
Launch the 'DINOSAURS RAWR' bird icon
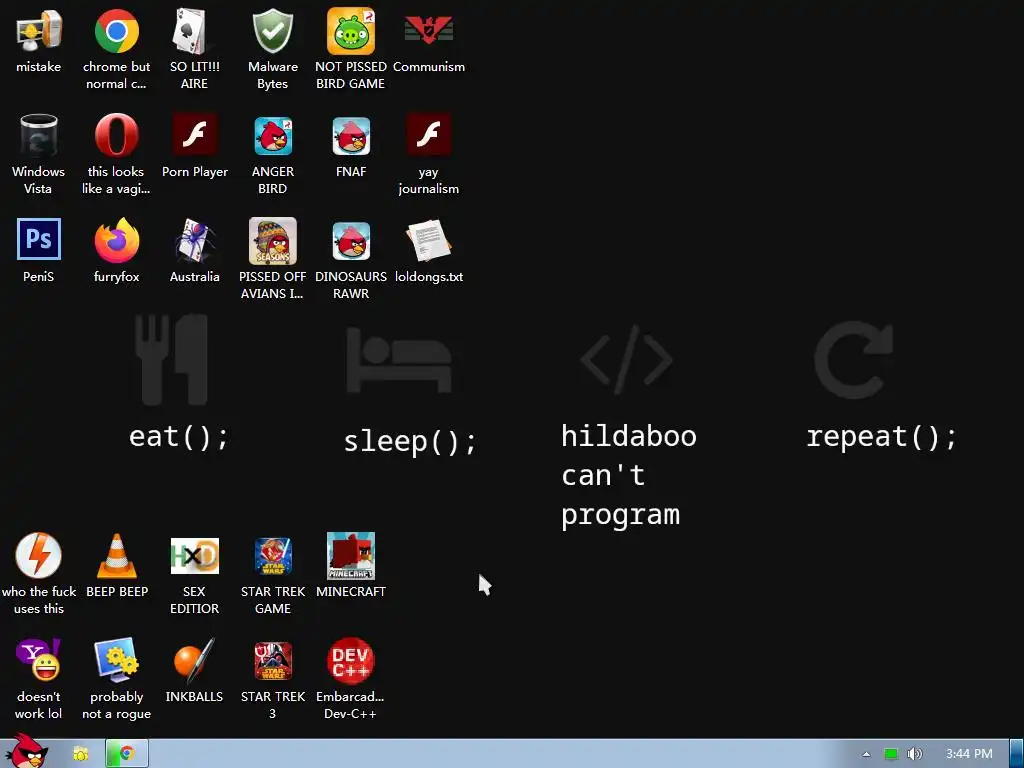click(x=351, y=241)
